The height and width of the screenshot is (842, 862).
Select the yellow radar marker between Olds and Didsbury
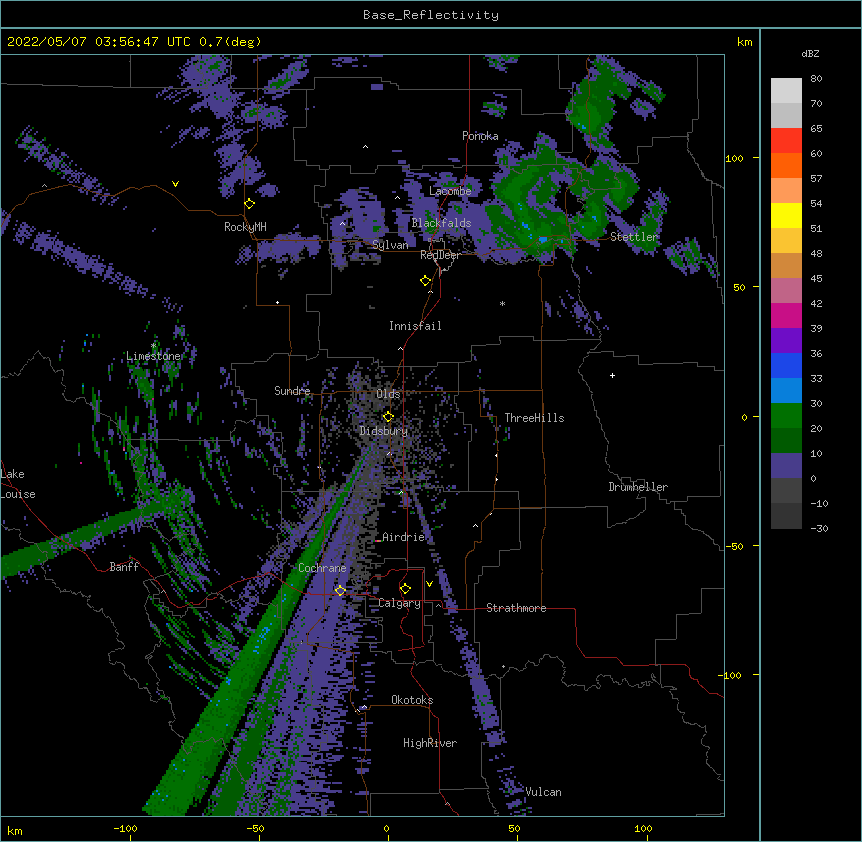(388, 416)
